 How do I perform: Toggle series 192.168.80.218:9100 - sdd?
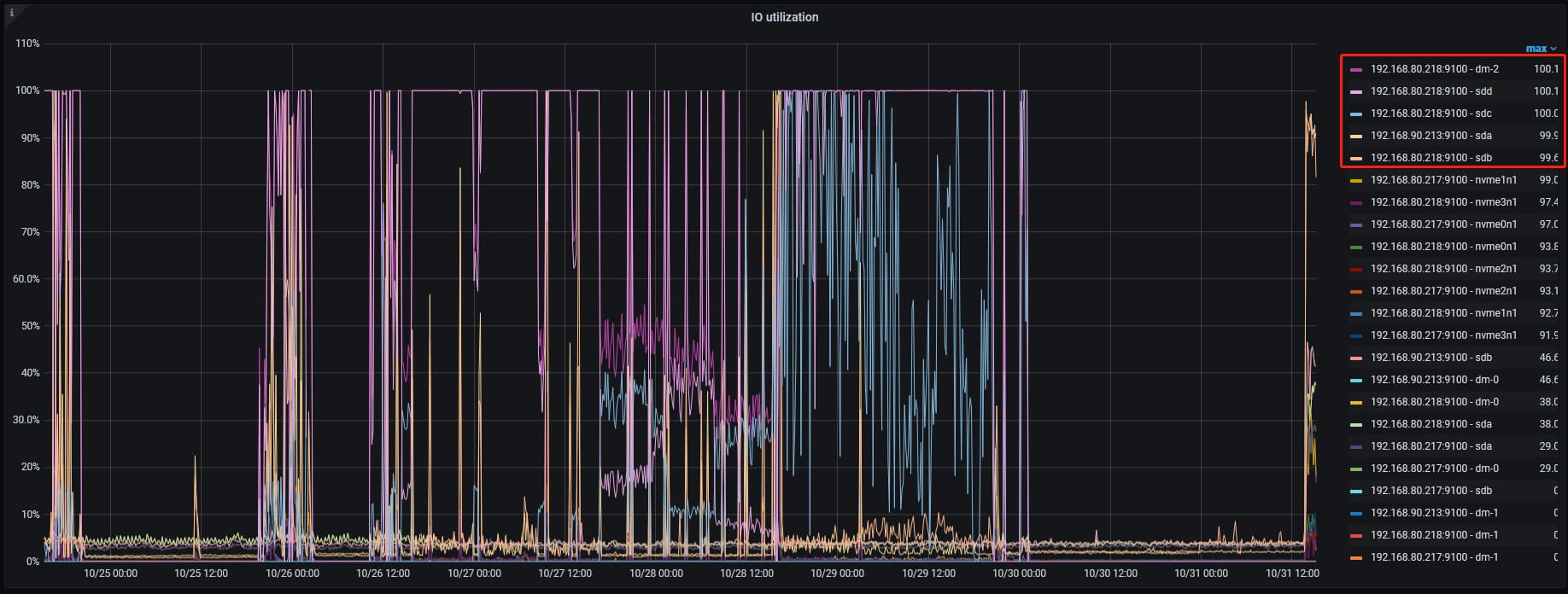[1431, 91]
